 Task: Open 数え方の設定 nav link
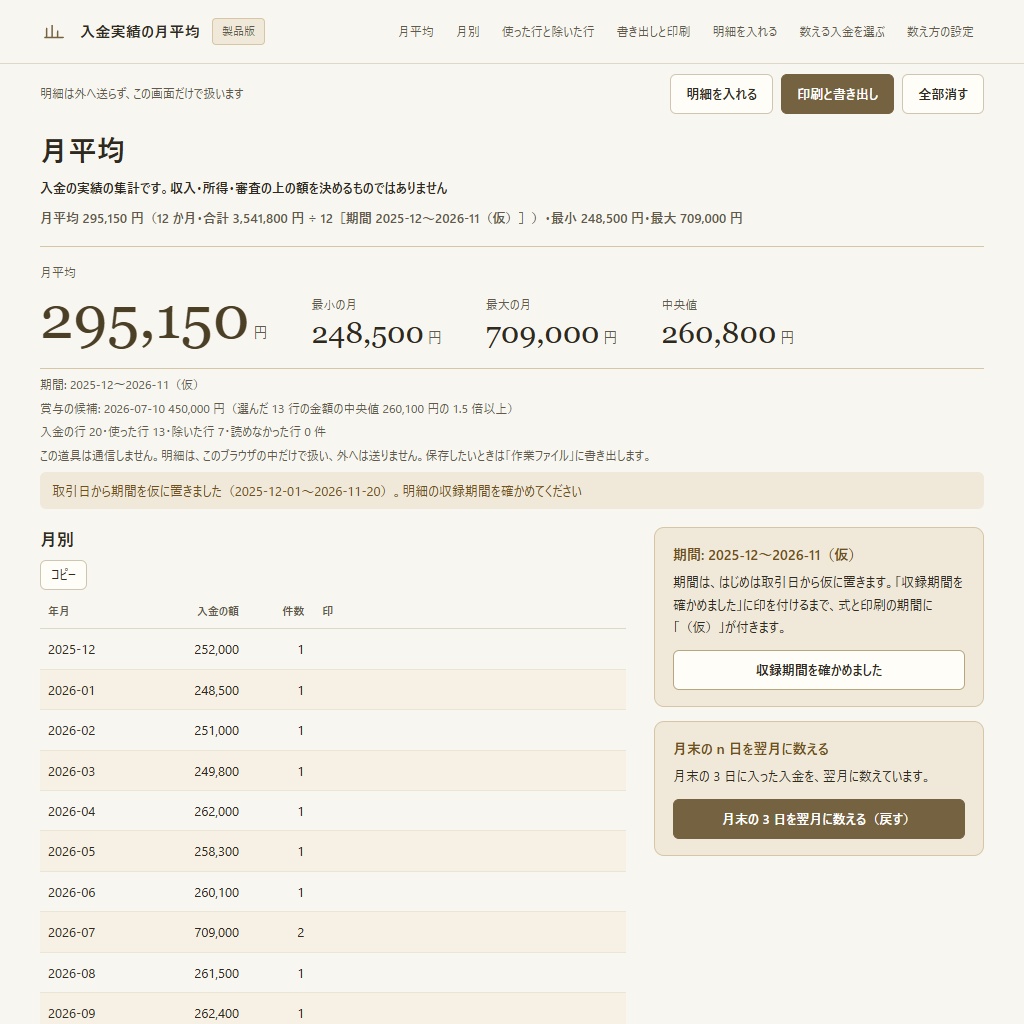coord(940,31)
